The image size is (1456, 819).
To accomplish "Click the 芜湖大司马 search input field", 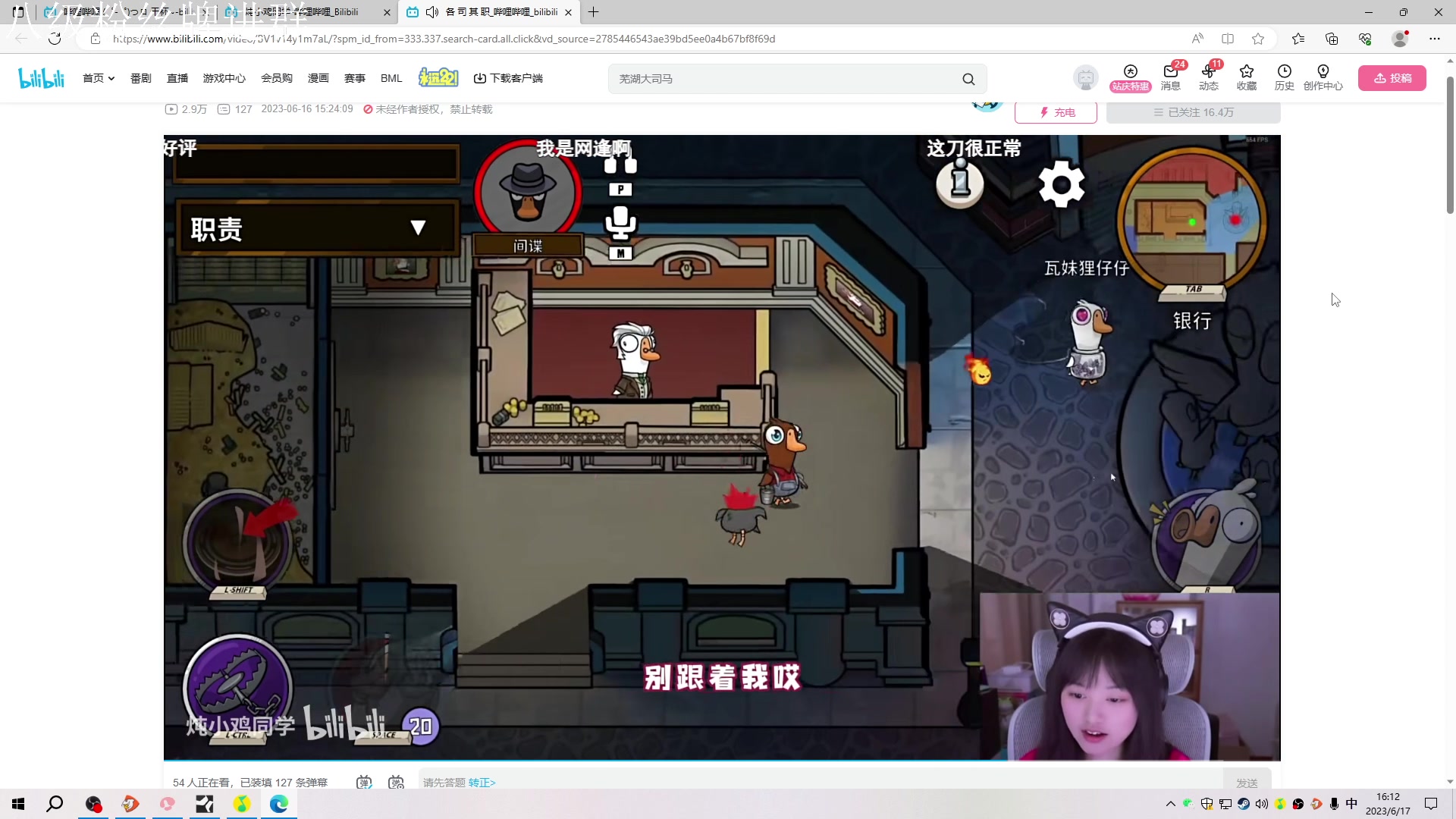I will point(781,79).
